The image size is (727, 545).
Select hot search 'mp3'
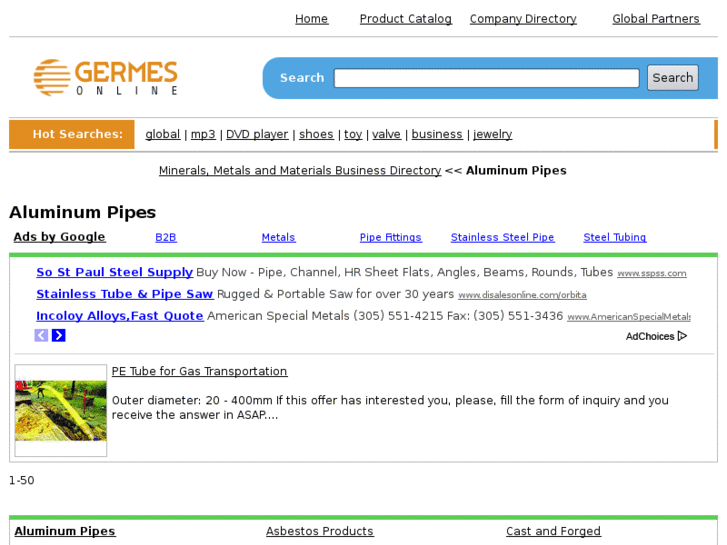(x=203, y=135)
